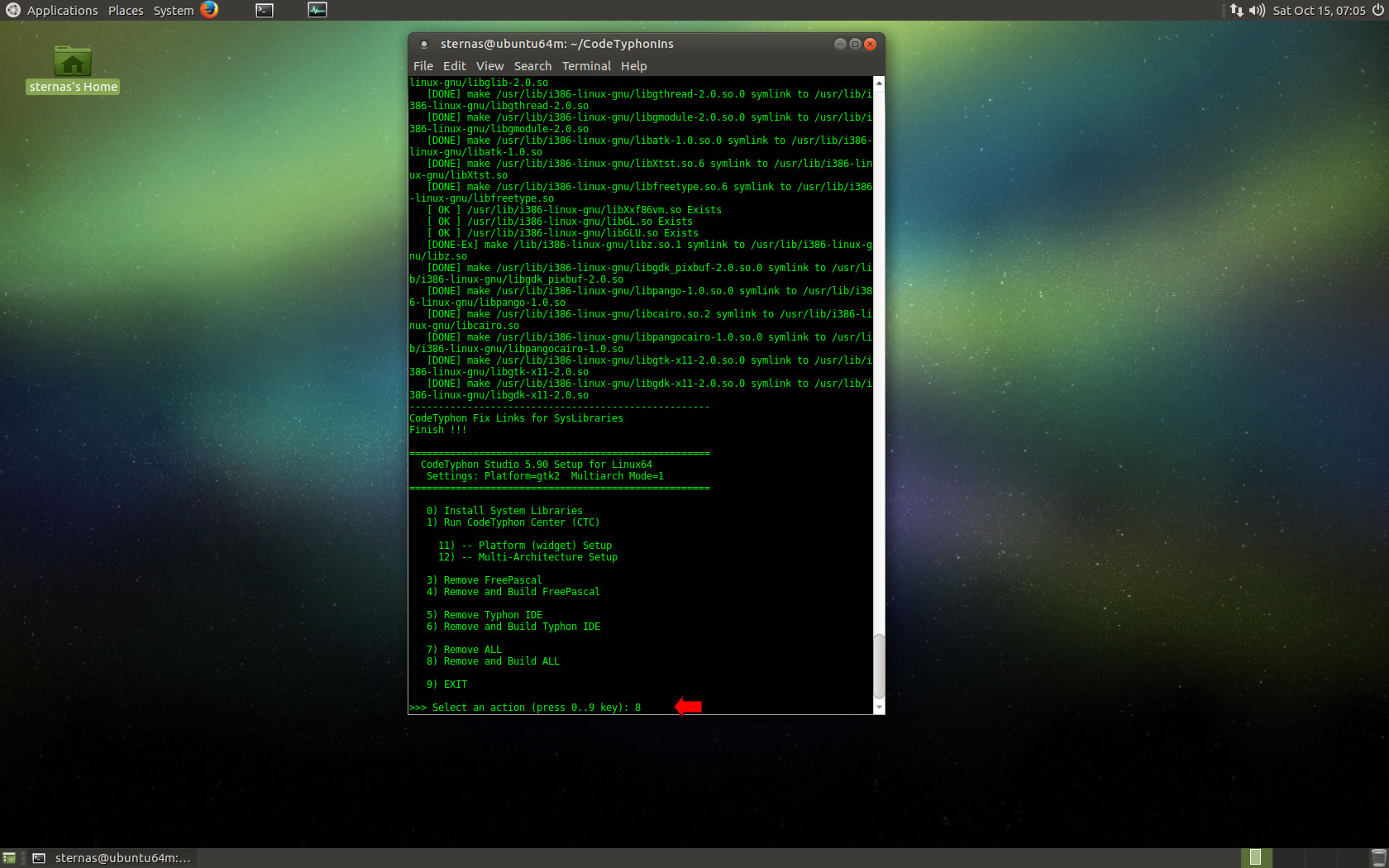
Task: Launch the terminal from top panel
Action: tap(265, 10)
